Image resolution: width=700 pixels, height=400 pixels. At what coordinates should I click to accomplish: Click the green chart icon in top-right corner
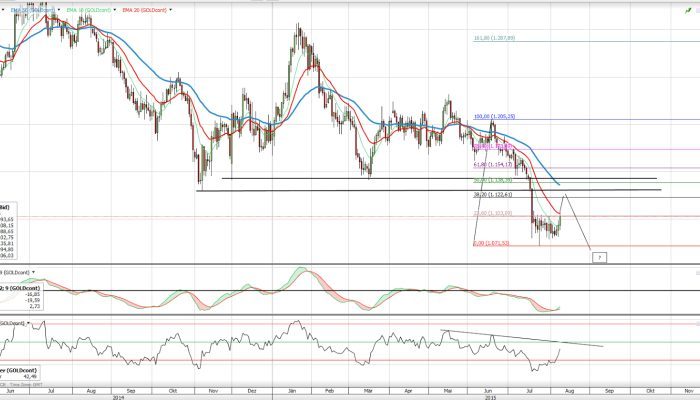click(688, 10)
